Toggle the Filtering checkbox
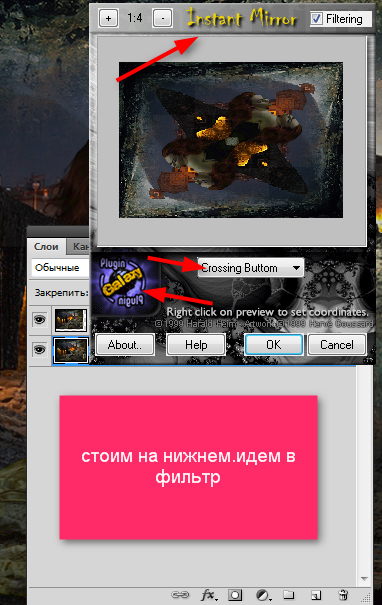This screenshot has height=605, width=382. (316, 18)
